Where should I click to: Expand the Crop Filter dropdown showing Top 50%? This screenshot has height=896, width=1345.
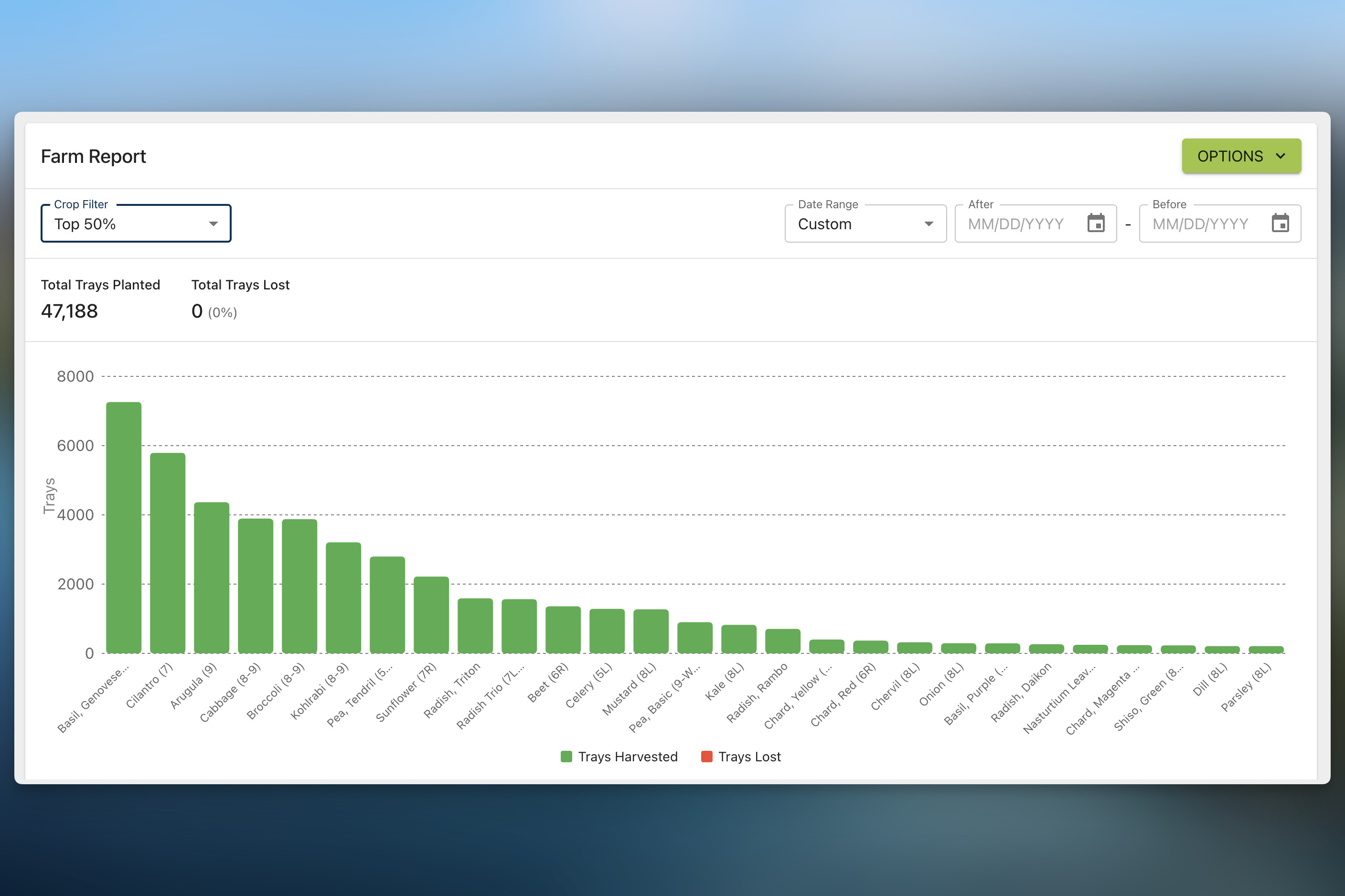tap(136, 224)
